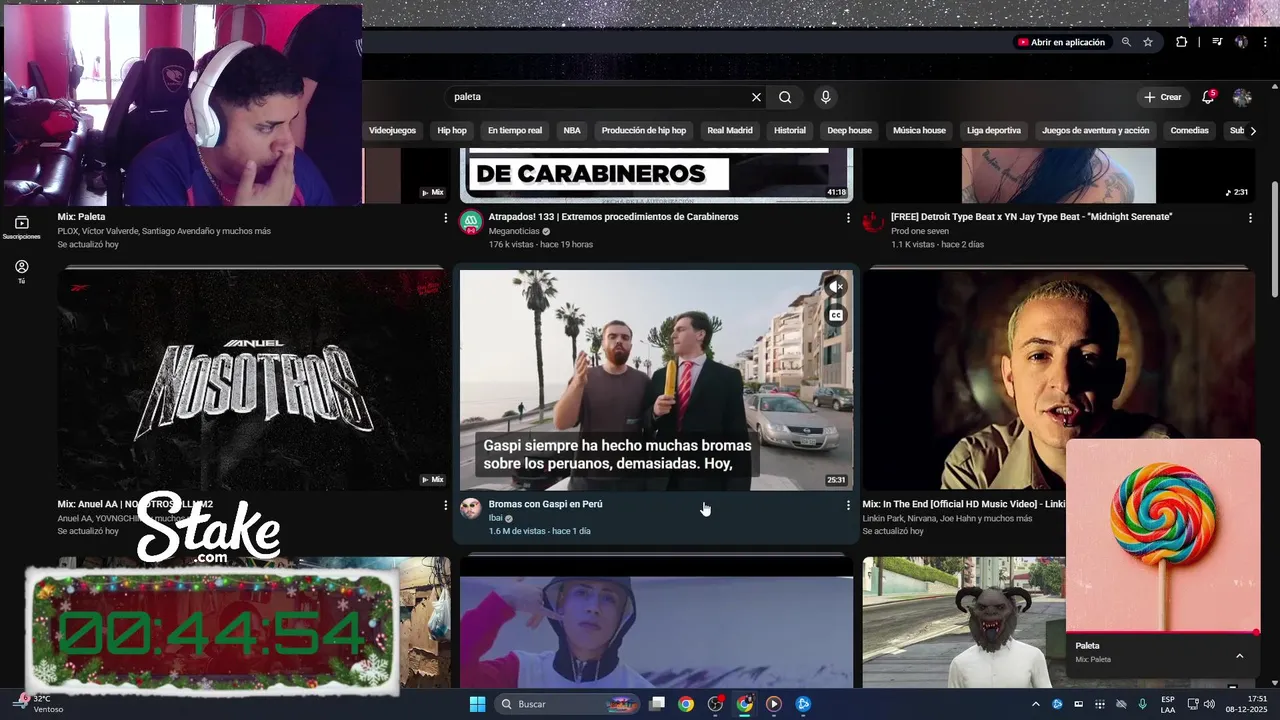Select the Videojuegos filter chip
This screenshot has width=1280, height=720.
[392, 130]
